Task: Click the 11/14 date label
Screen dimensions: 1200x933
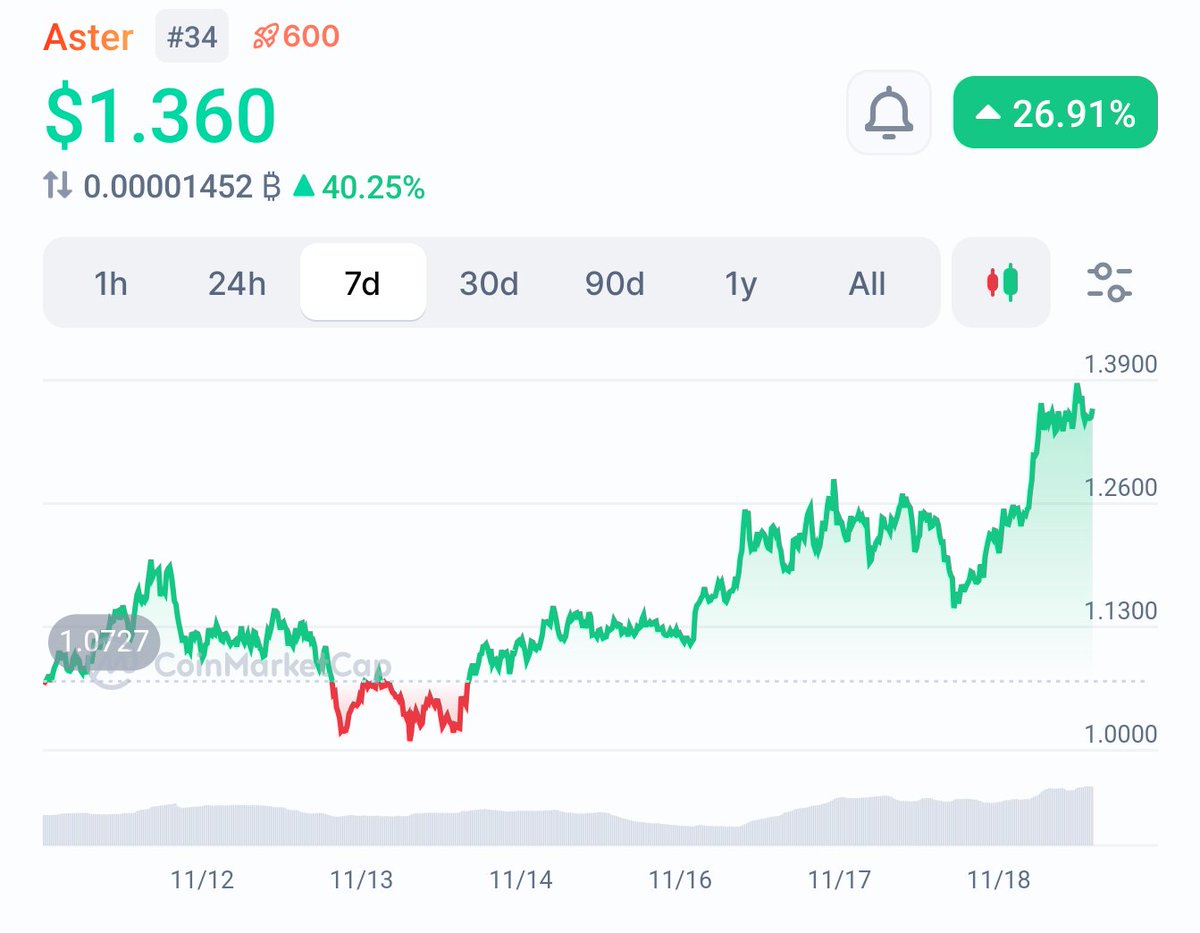Action: tap(521, 880)
